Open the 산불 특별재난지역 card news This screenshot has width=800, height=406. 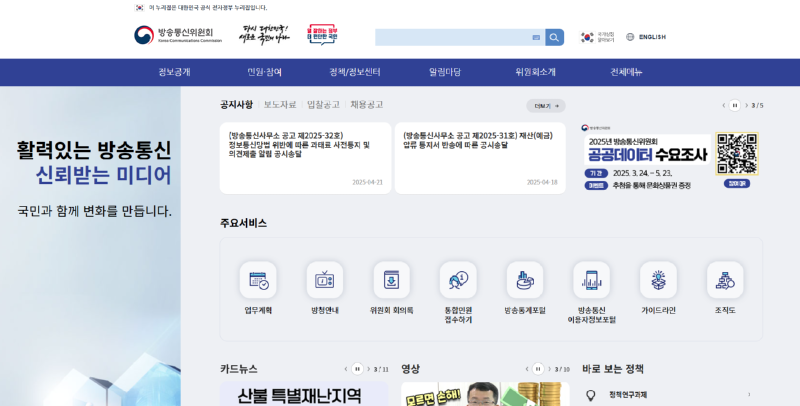tap(304, 394)
